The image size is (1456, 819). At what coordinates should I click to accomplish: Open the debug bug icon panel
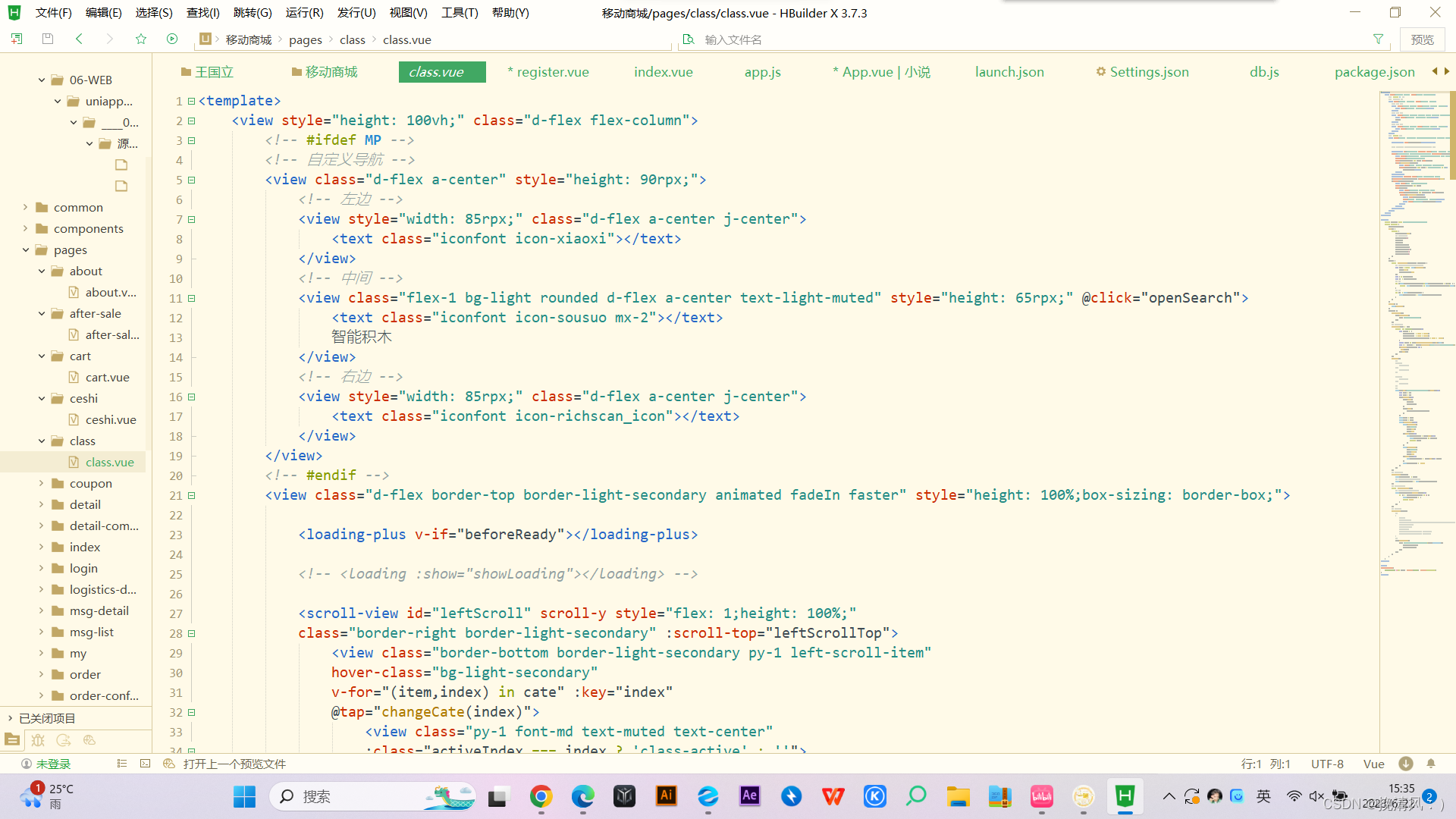click(38, 740)
